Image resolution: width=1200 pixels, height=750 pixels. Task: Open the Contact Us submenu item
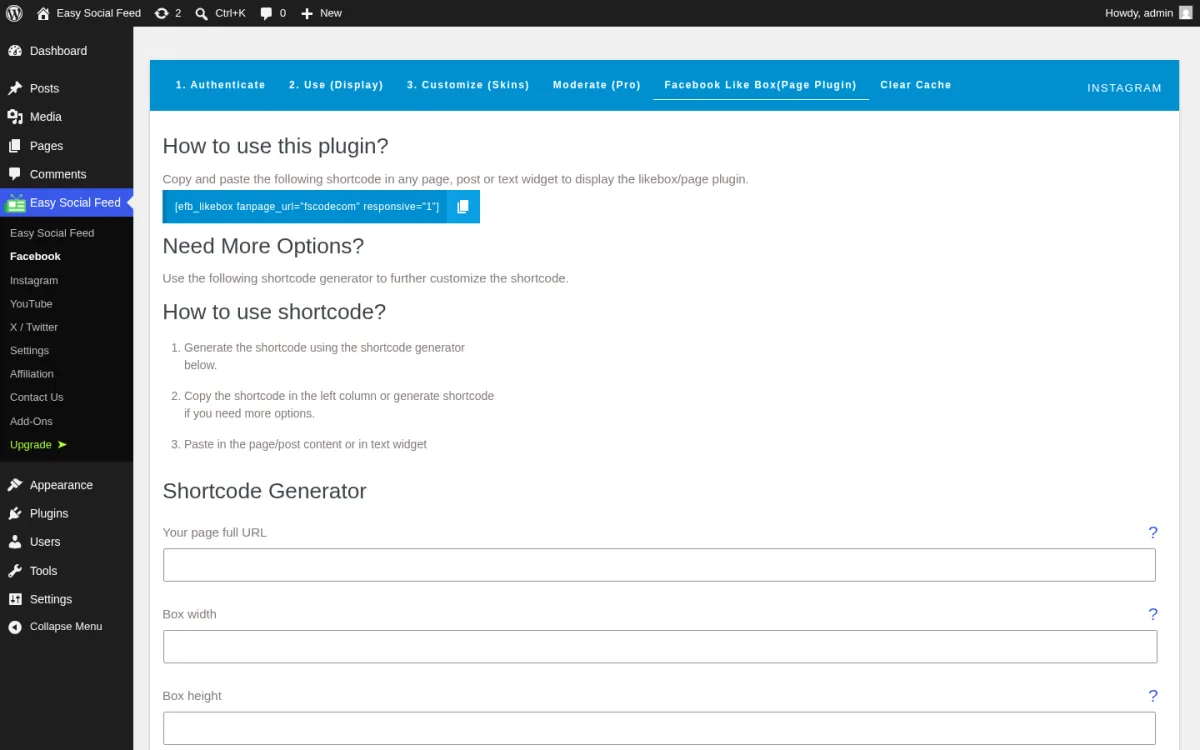(36, 397)
